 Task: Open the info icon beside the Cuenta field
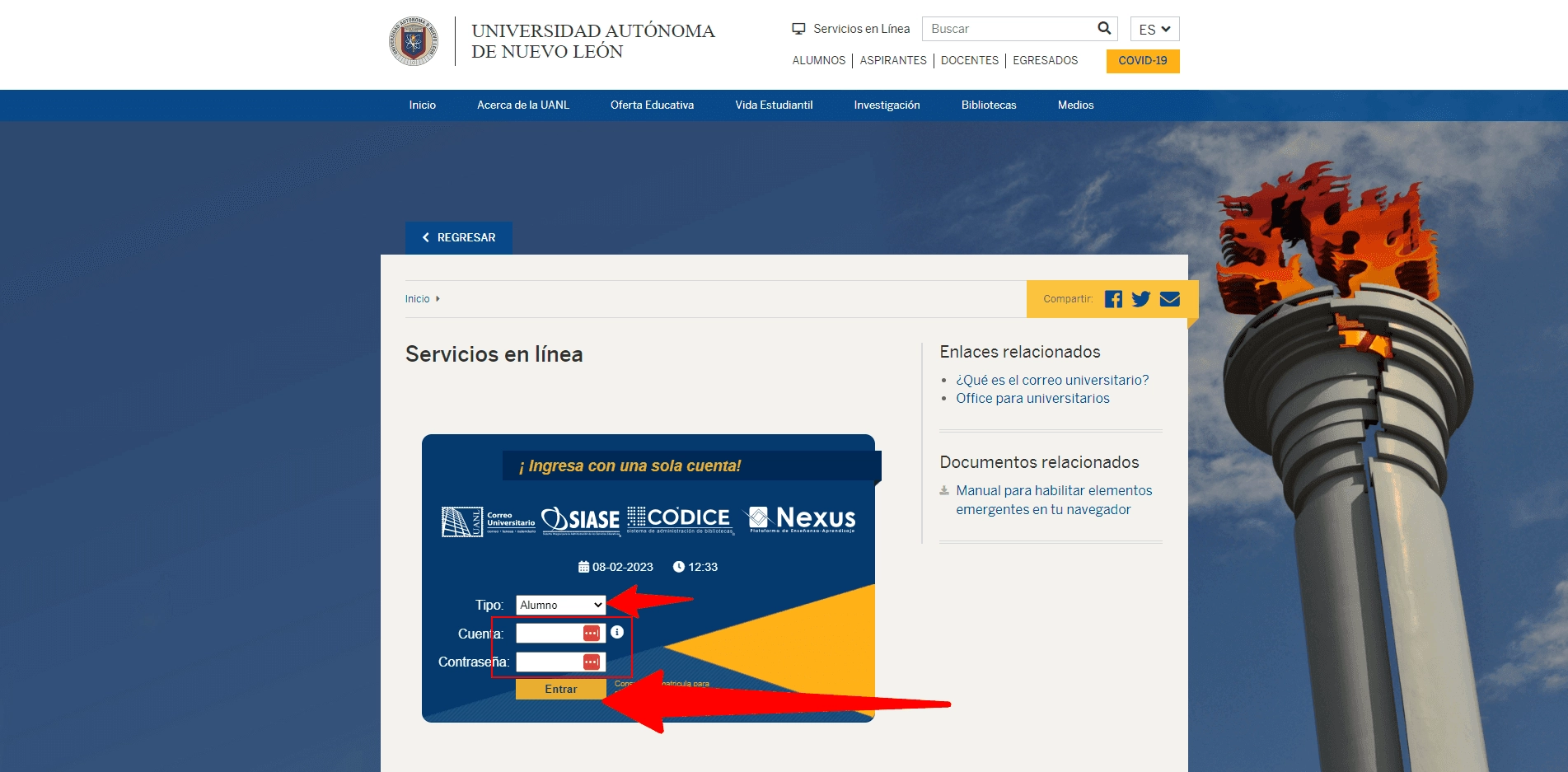(619, 632)
